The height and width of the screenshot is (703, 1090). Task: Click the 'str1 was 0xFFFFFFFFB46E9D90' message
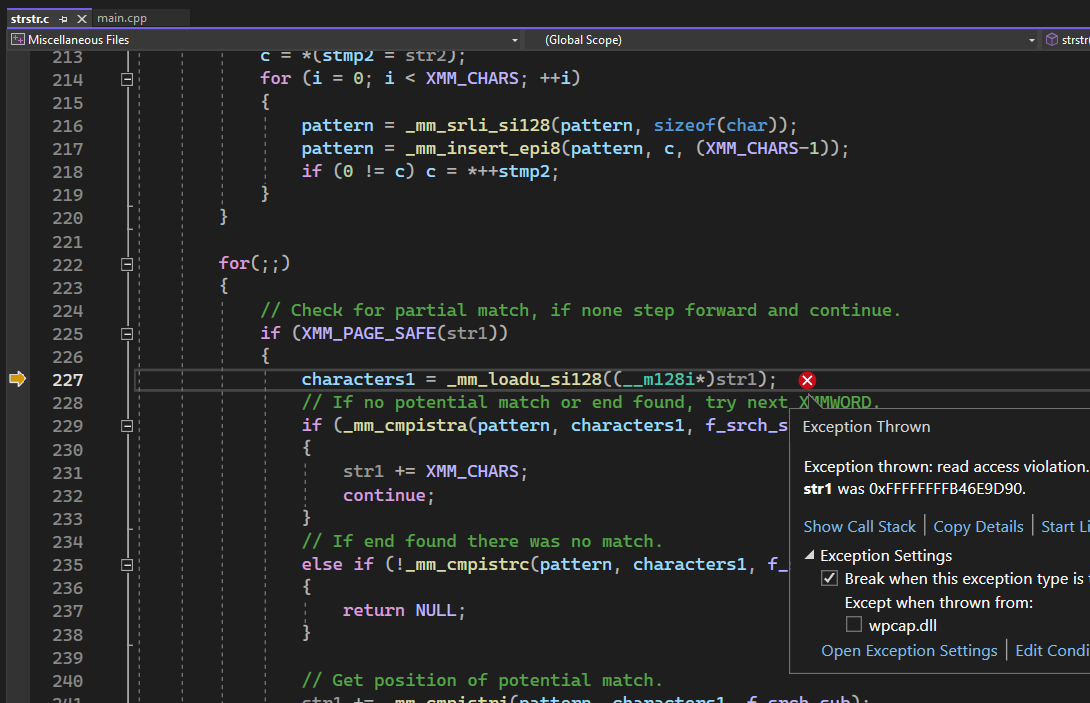[914, 488]
